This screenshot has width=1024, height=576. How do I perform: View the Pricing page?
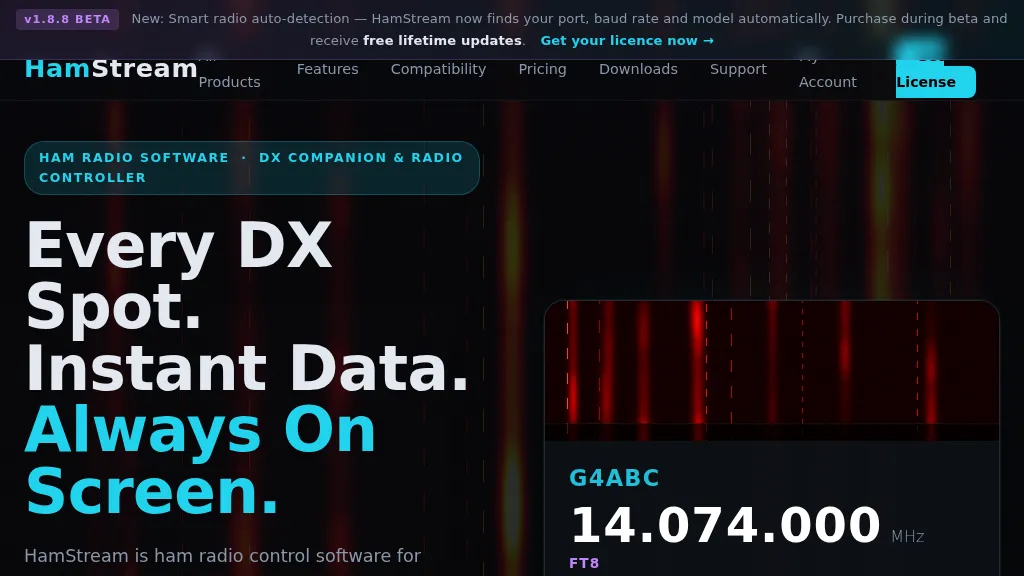542,69
